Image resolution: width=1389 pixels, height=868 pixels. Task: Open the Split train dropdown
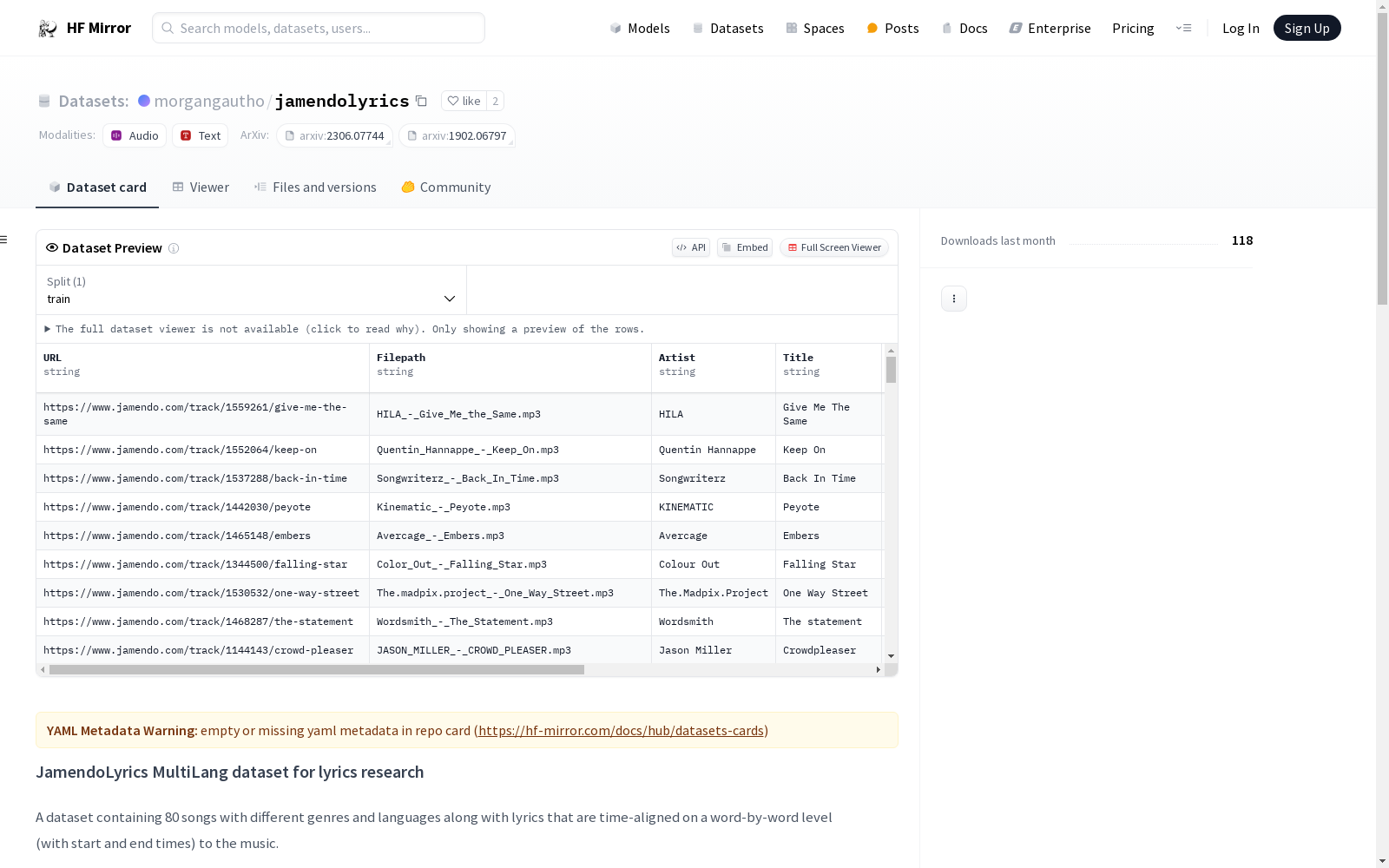pyautogui.click(x=251, y=290)
